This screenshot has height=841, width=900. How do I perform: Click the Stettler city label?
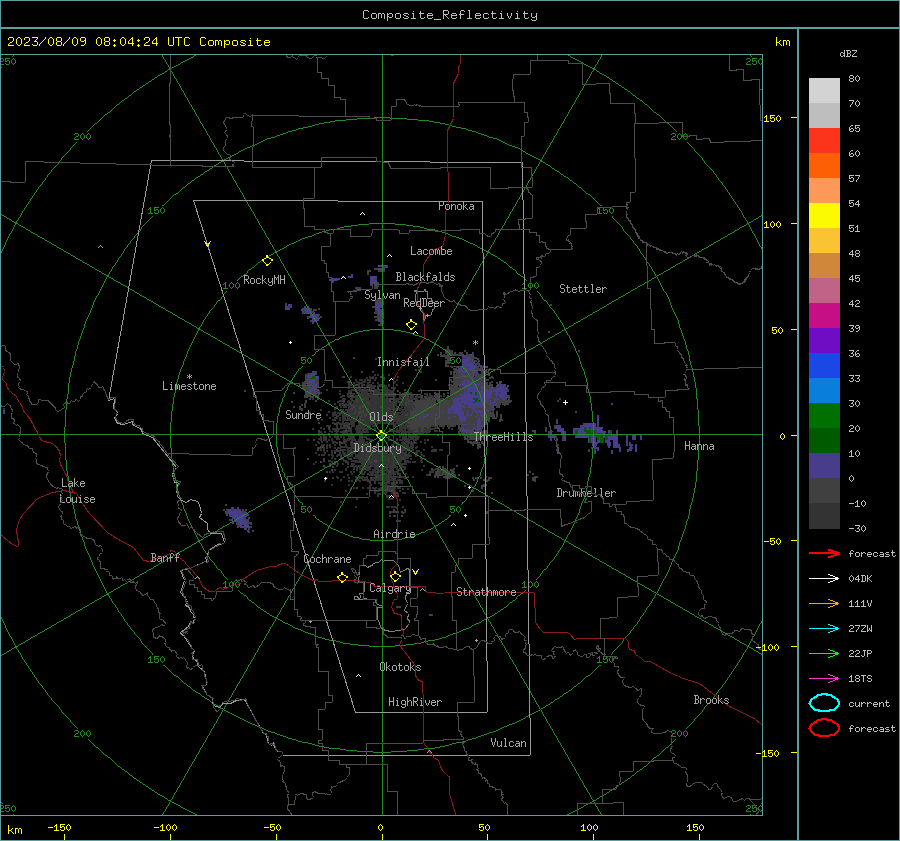(x=583, y=289)
